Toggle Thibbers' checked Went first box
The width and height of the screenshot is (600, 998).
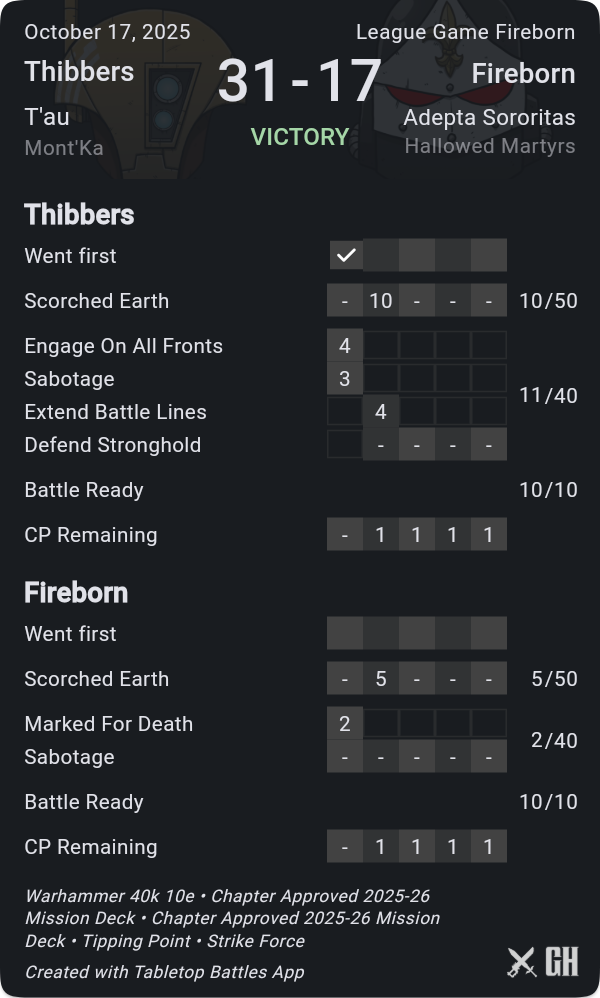[345, 255]
